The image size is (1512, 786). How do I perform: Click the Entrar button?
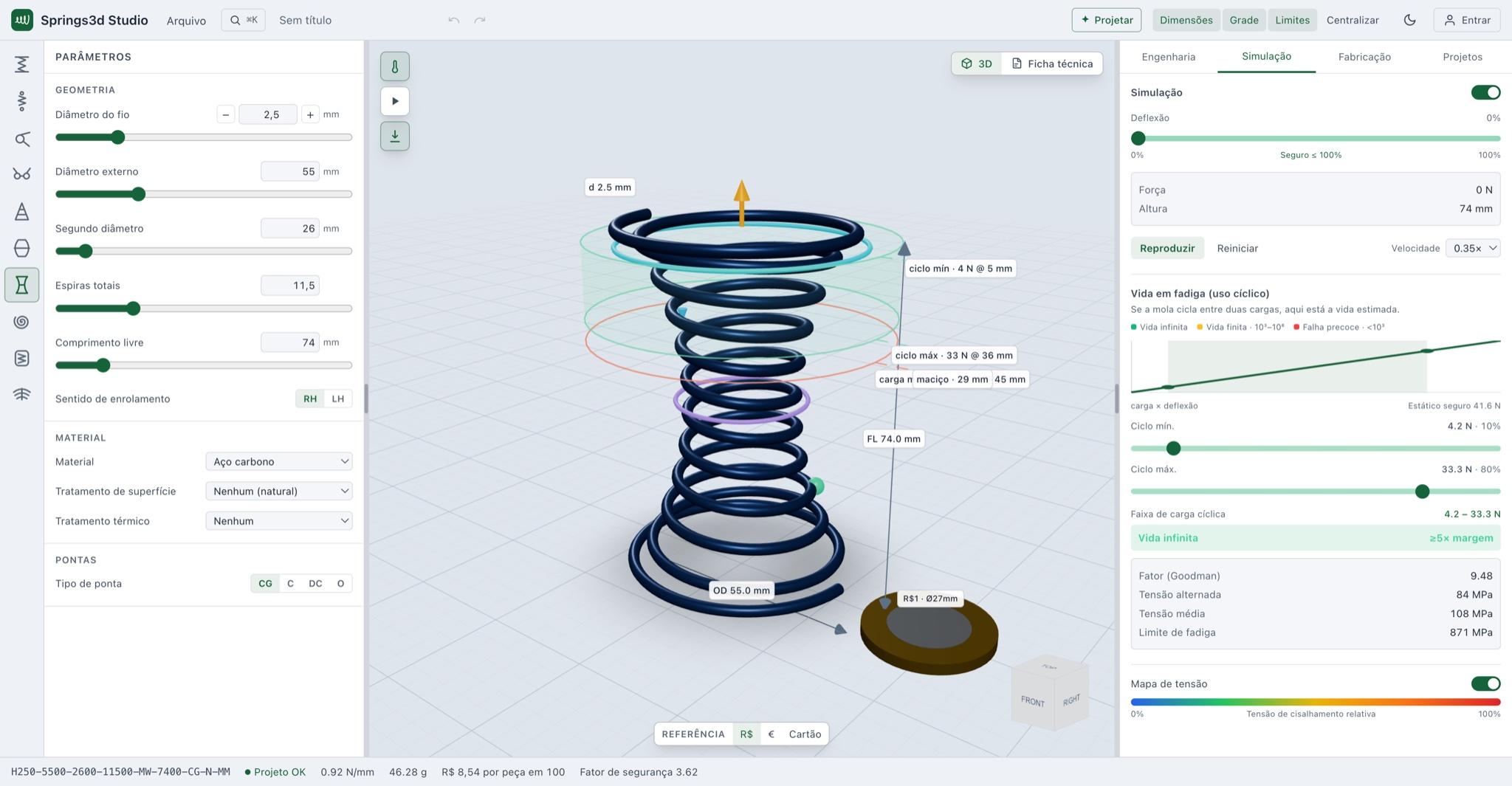coord(1468,20)
